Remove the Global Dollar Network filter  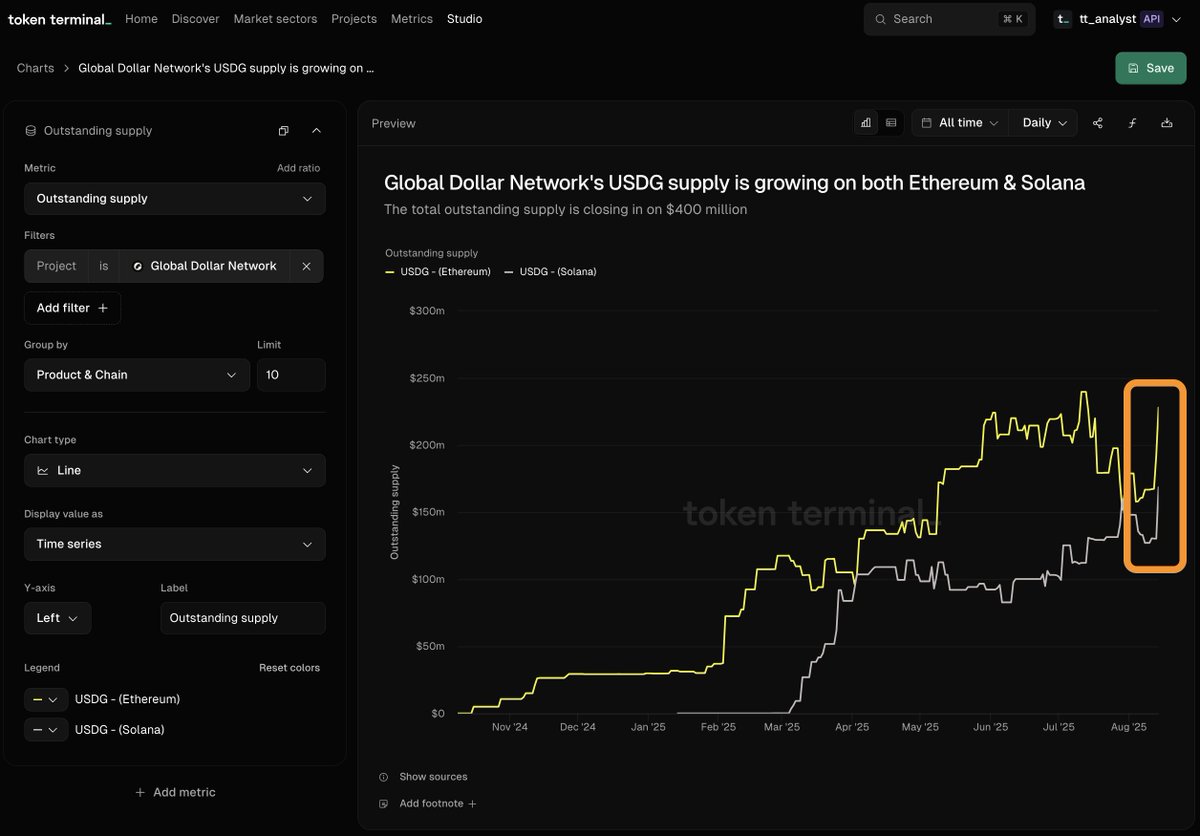(x=306, y=266)
